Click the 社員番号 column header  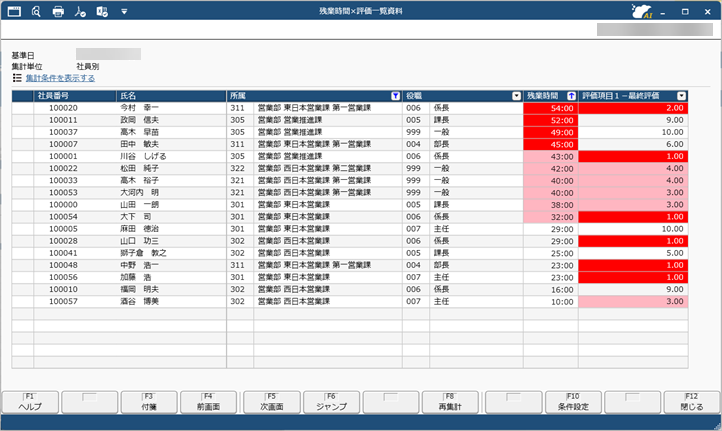[x=75, y=96]
